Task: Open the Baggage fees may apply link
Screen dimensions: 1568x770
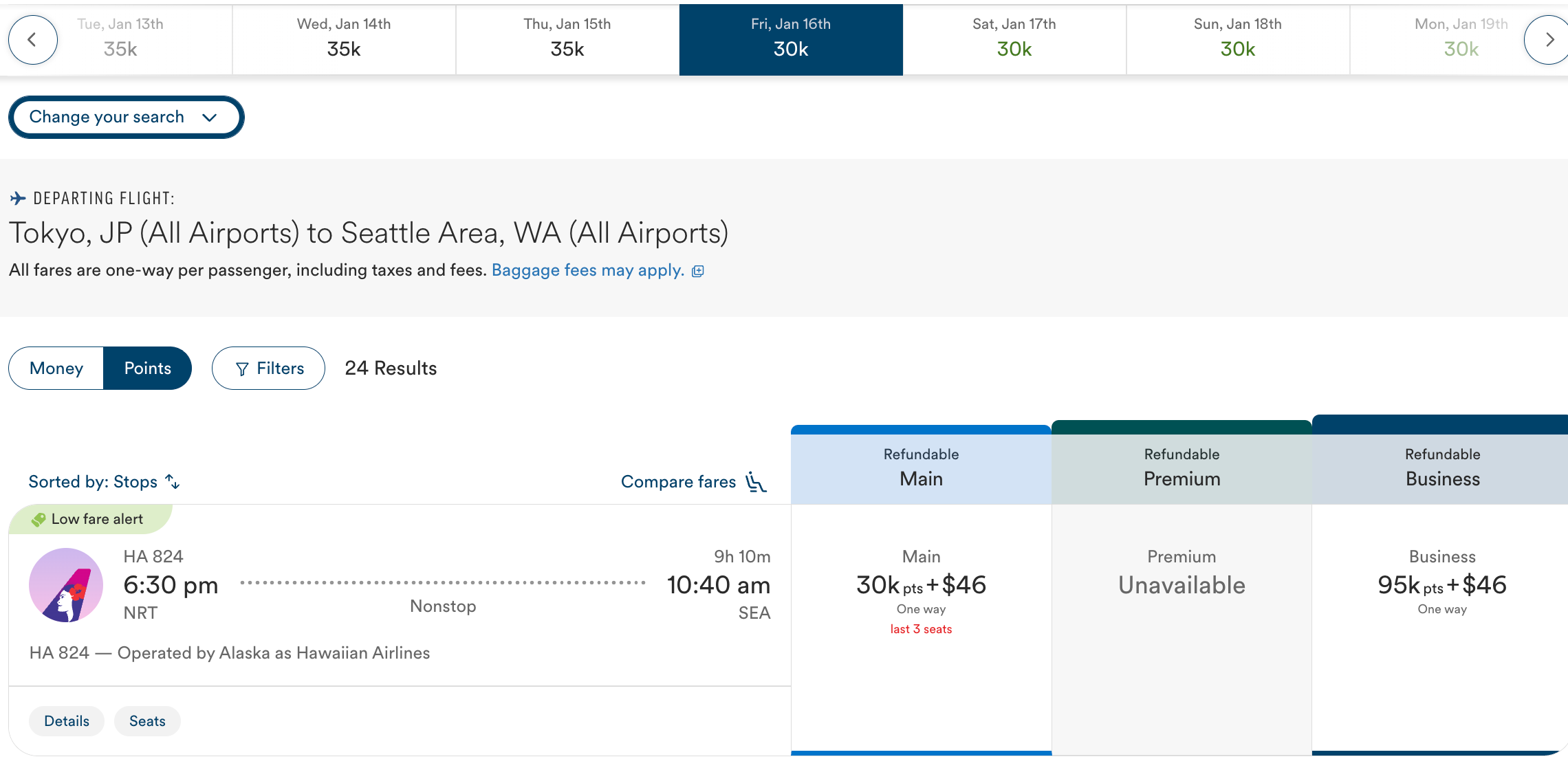Action: click(x=587, y=270)
